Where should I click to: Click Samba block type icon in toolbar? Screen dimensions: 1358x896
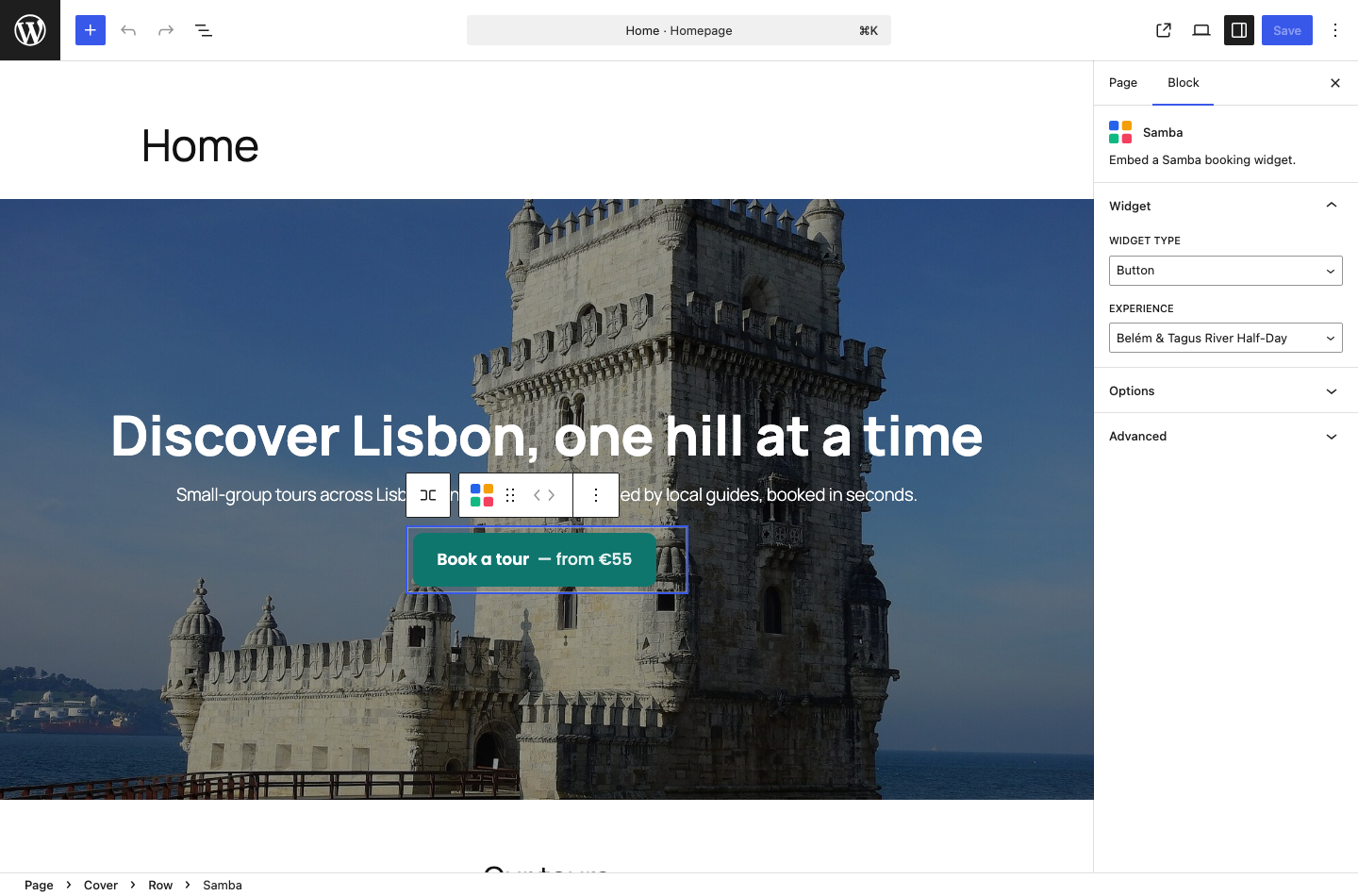(x=482, y=495)
